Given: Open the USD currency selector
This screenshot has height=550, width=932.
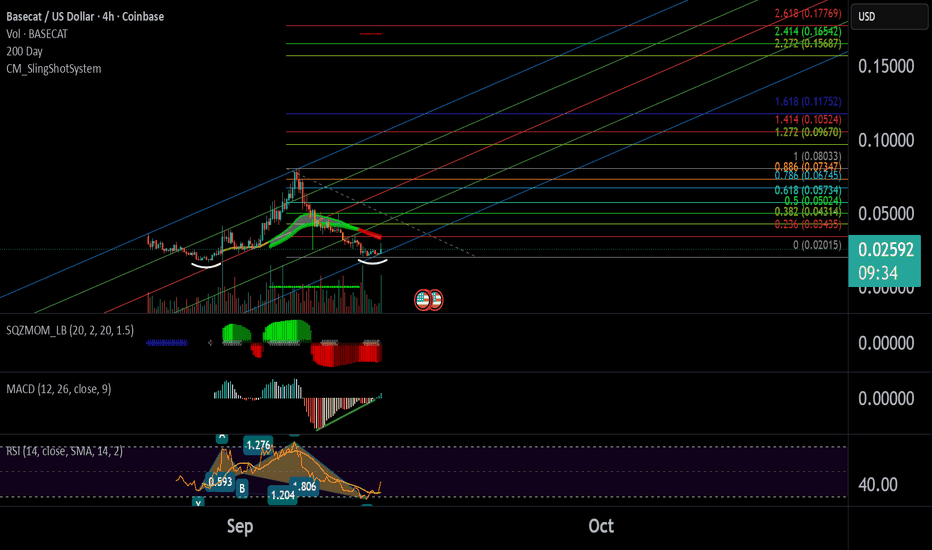Looking at the screenshot, I should pos(889,17).
